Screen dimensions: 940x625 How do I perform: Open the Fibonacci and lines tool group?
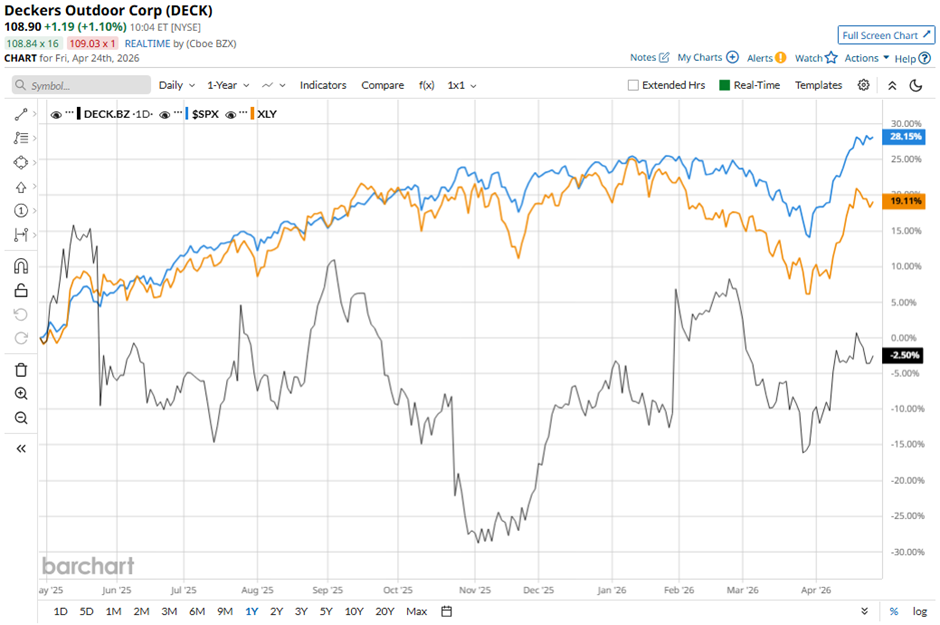[21, 138]
